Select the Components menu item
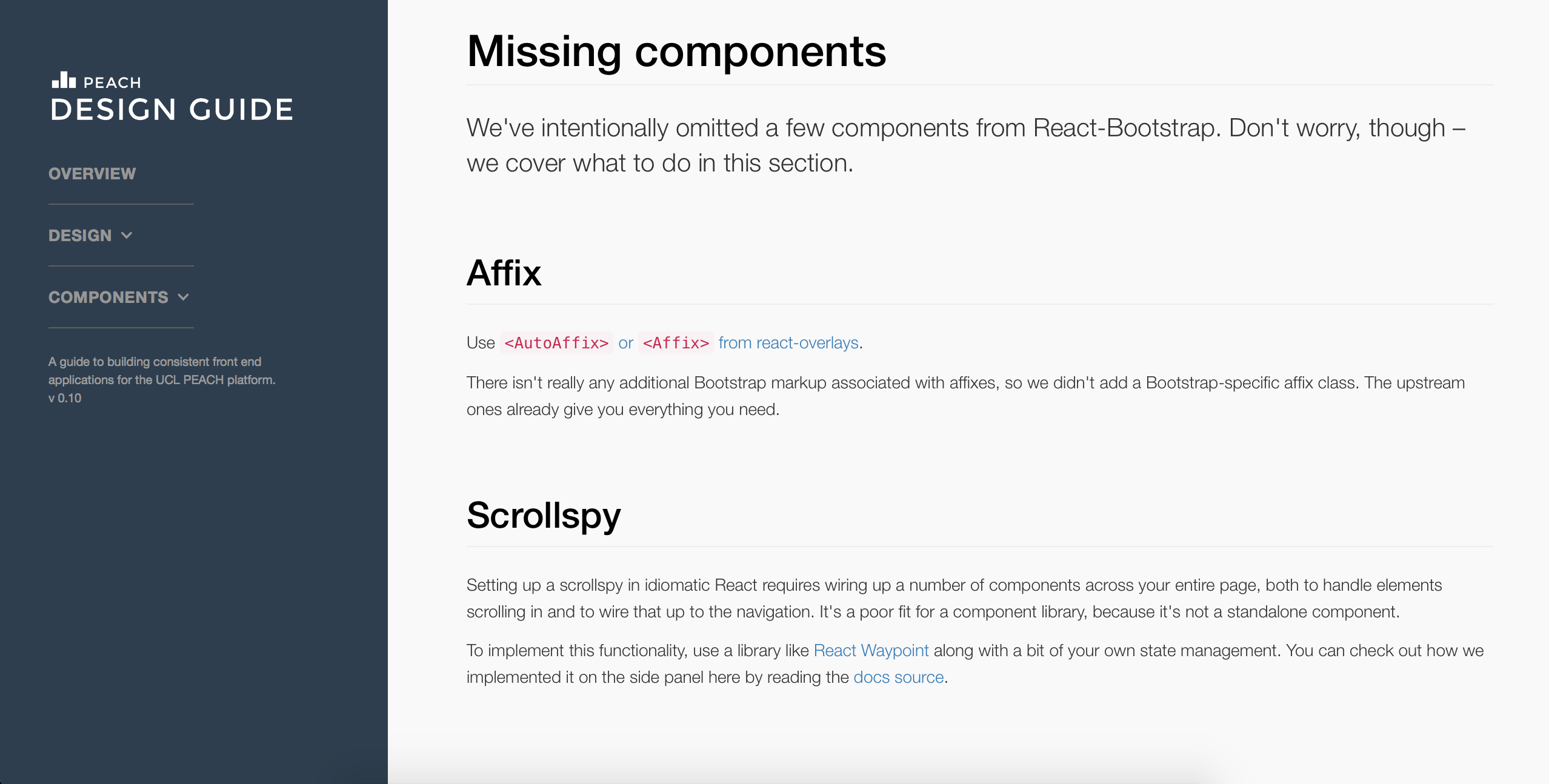This screenshot has width=1549, height=784. coord(108,297)
